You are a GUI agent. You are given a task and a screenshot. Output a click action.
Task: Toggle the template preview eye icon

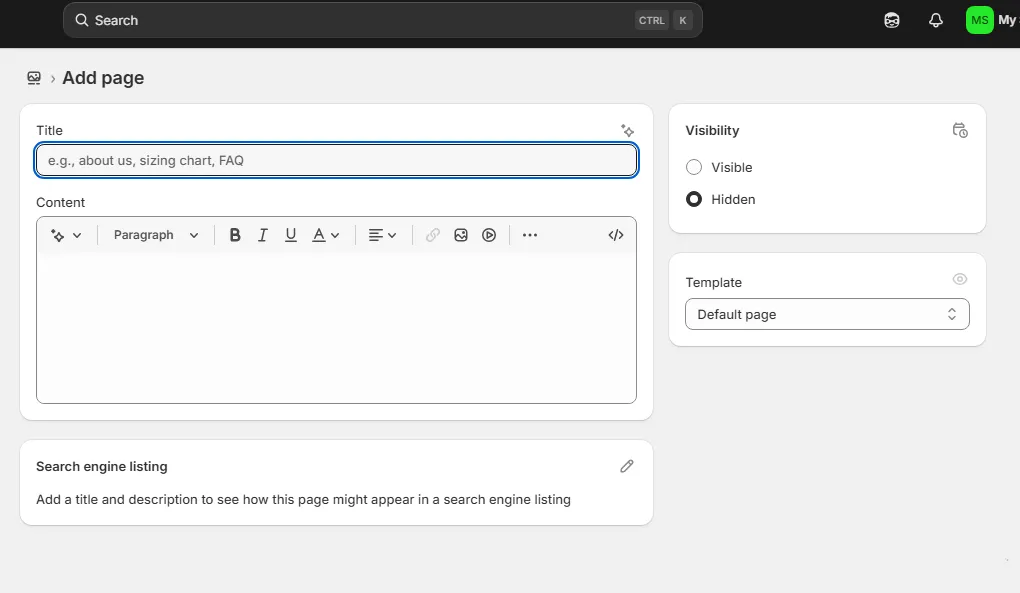[959, 279]
